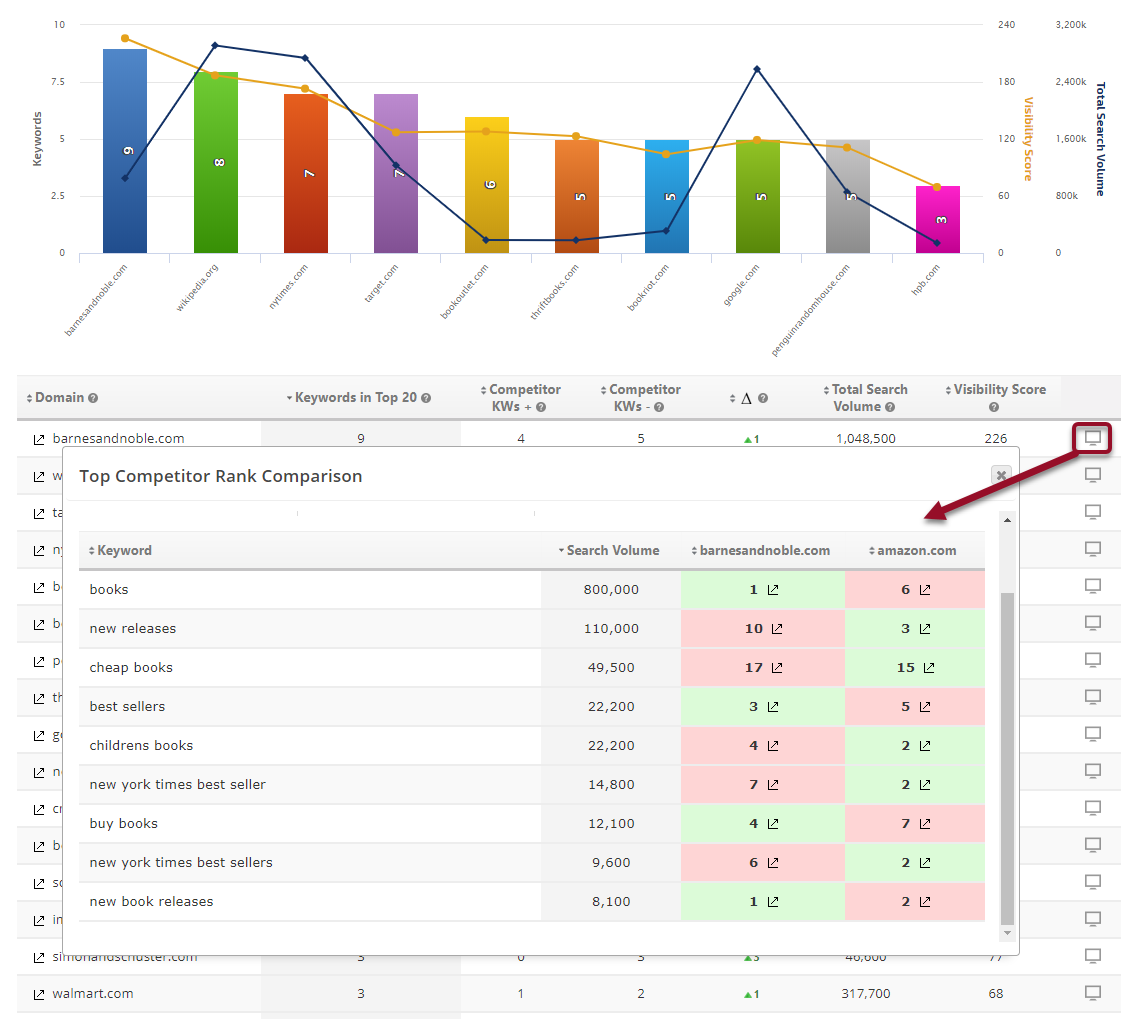Click the barnesandnoble.com domain link

click(x=118, y=439)
